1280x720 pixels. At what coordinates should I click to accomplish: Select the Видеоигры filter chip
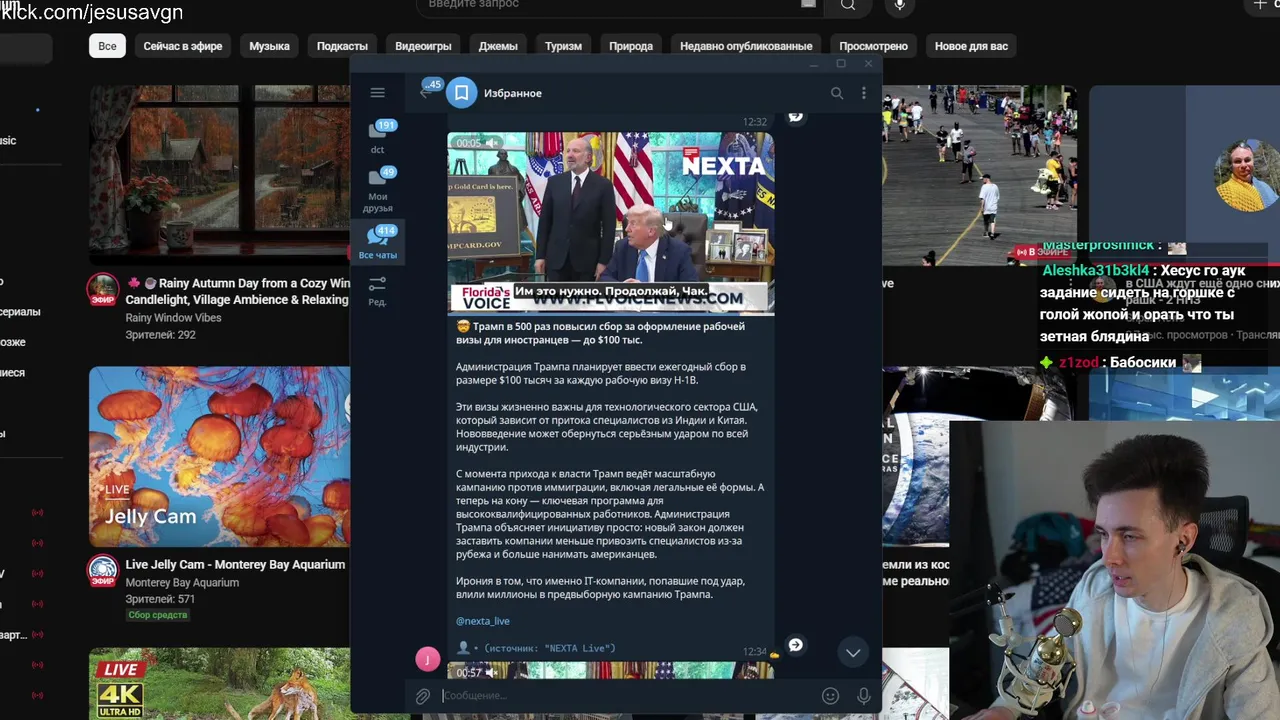[423, 46]
